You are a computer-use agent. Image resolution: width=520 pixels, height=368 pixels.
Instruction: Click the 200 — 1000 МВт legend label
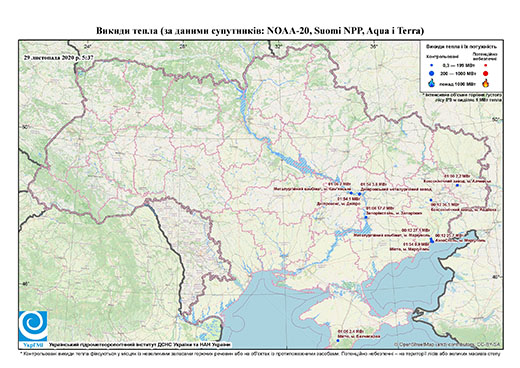(459, 73)
